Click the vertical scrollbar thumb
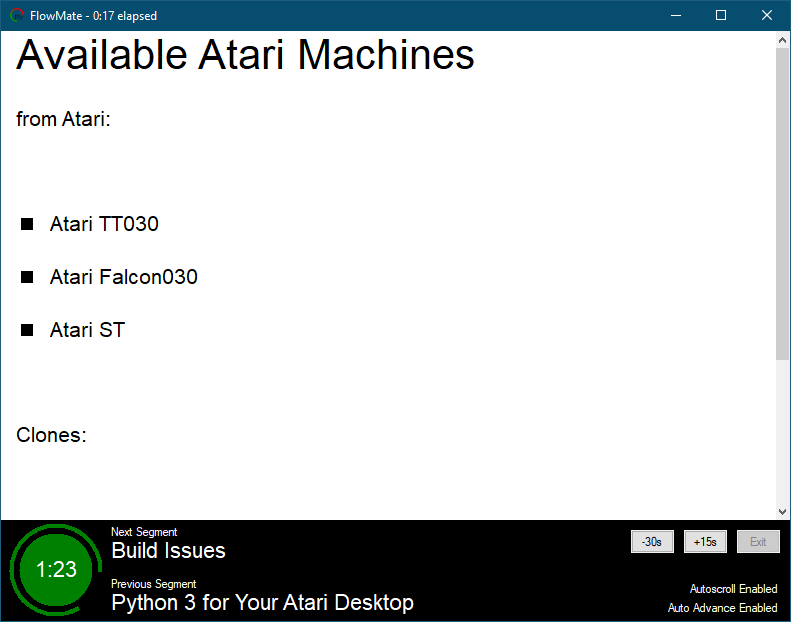The image size is (791, 622). (782, 200)
